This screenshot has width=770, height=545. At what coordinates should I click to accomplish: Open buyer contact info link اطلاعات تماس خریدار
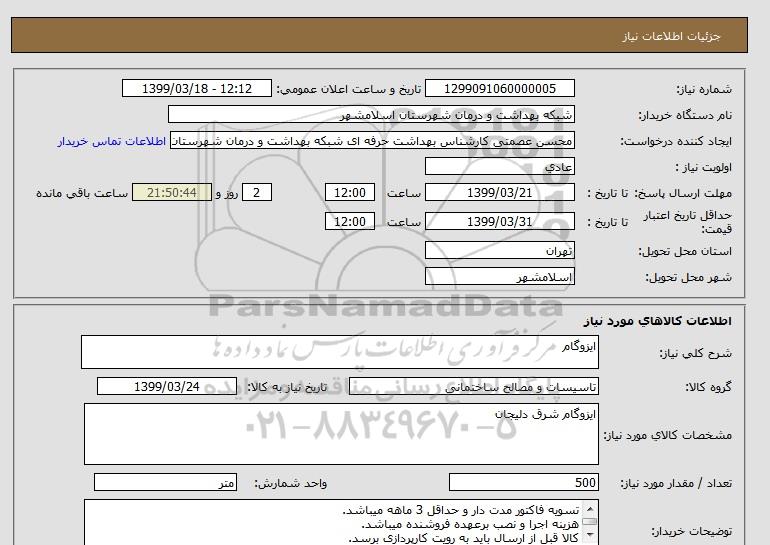click(111, 141)
